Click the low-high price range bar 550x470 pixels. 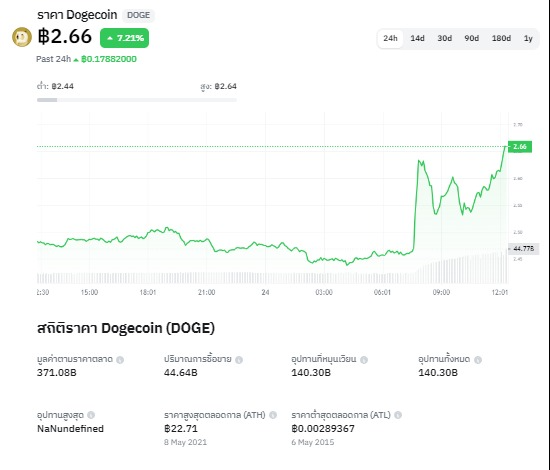coord(137,100)
